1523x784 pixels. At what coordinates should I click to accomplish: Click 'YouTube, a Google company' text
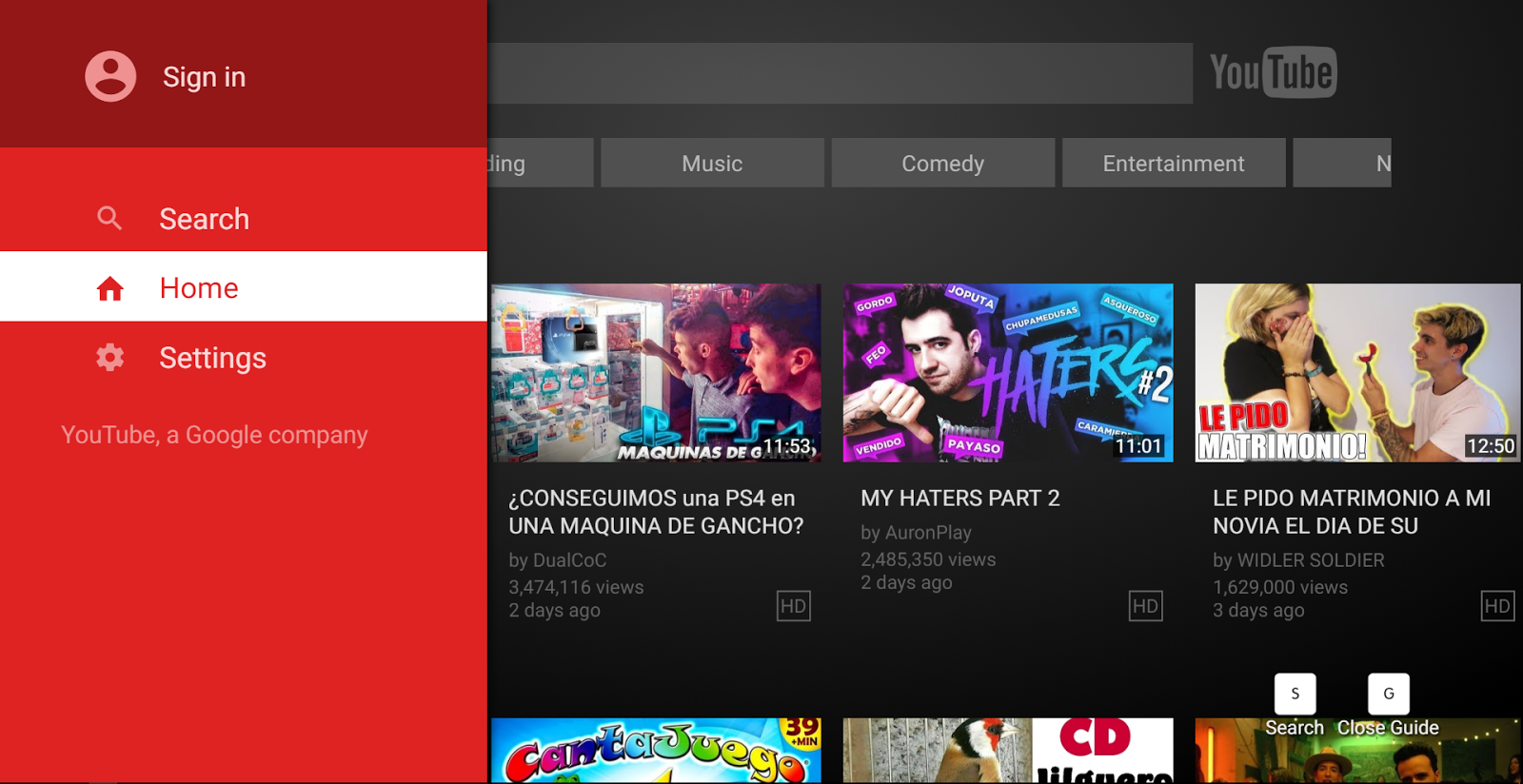tap(214, 435)
